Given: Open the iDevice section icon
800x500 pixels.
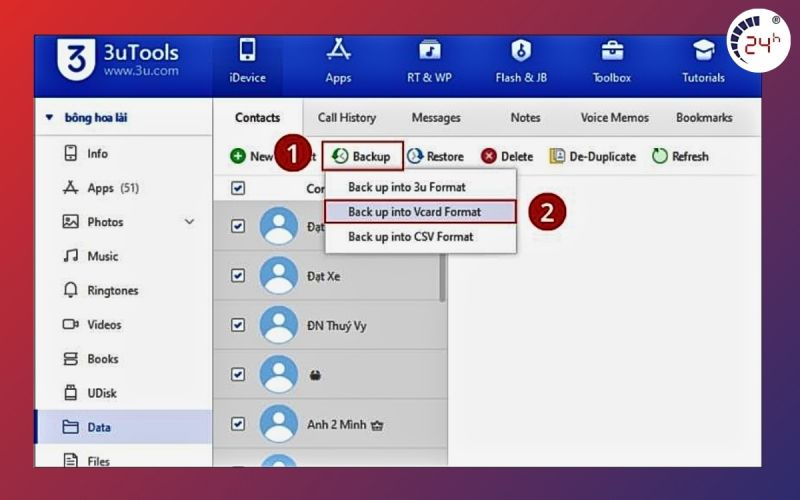Looking at the screenshot, I should (247, 50).
